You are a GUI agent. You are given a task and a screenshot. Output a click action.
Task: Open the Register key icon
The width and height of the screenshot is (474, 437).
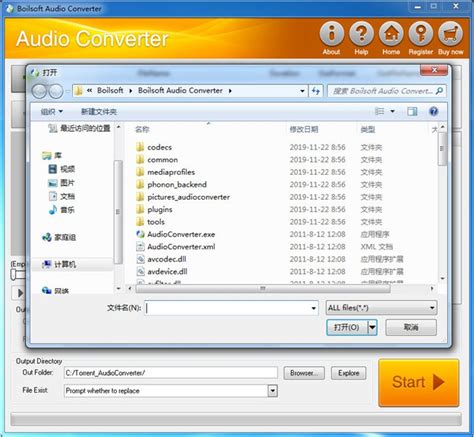(421, 34)
